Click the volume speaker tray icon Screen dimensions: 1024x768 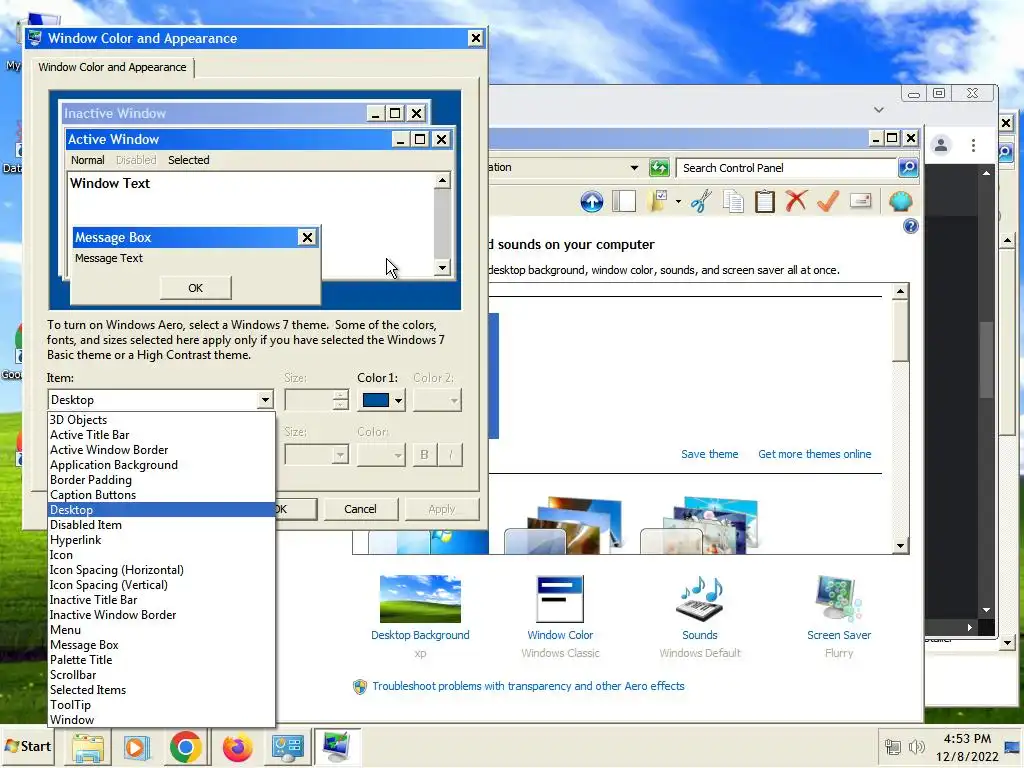click(x=917, y=746)
